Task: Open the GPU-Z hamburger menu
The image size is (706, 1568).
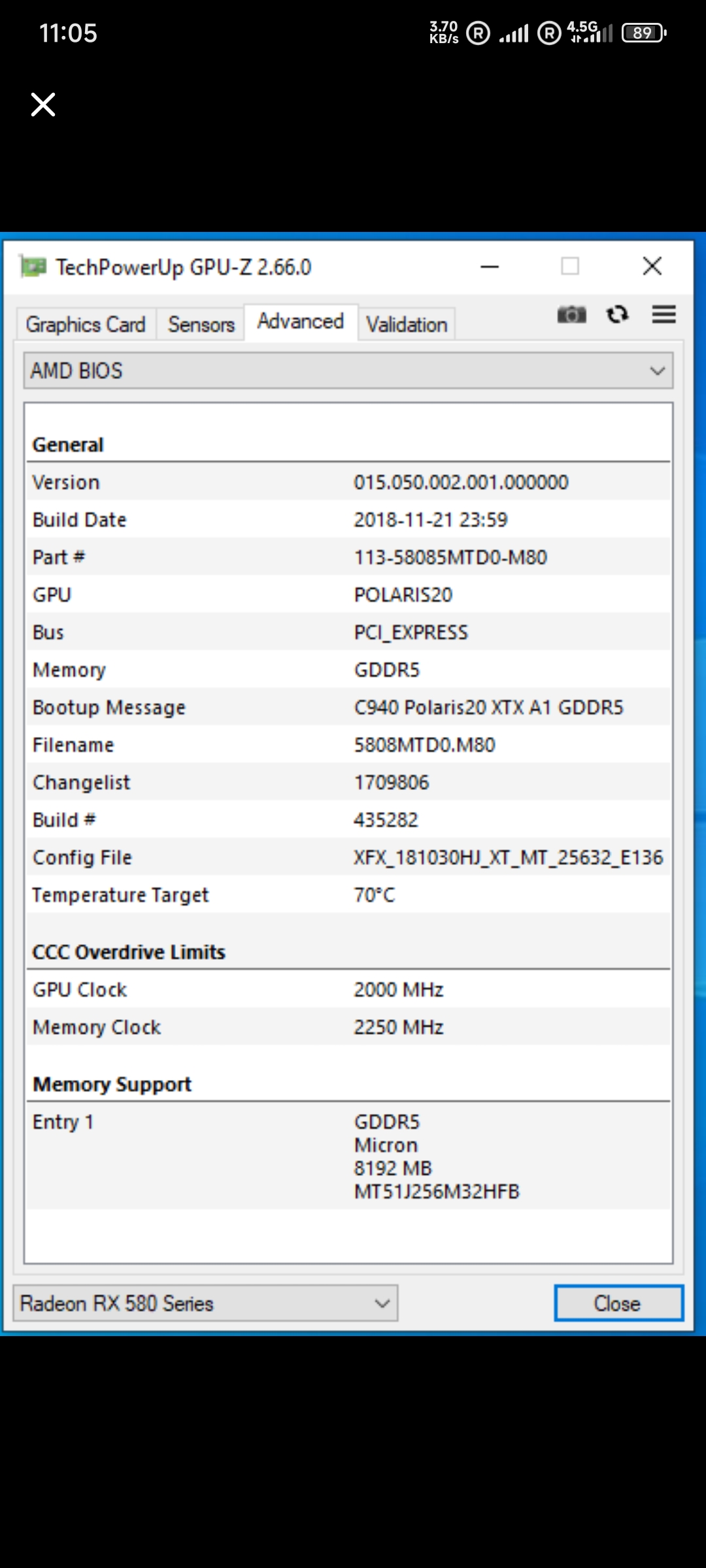Action: 664,315
